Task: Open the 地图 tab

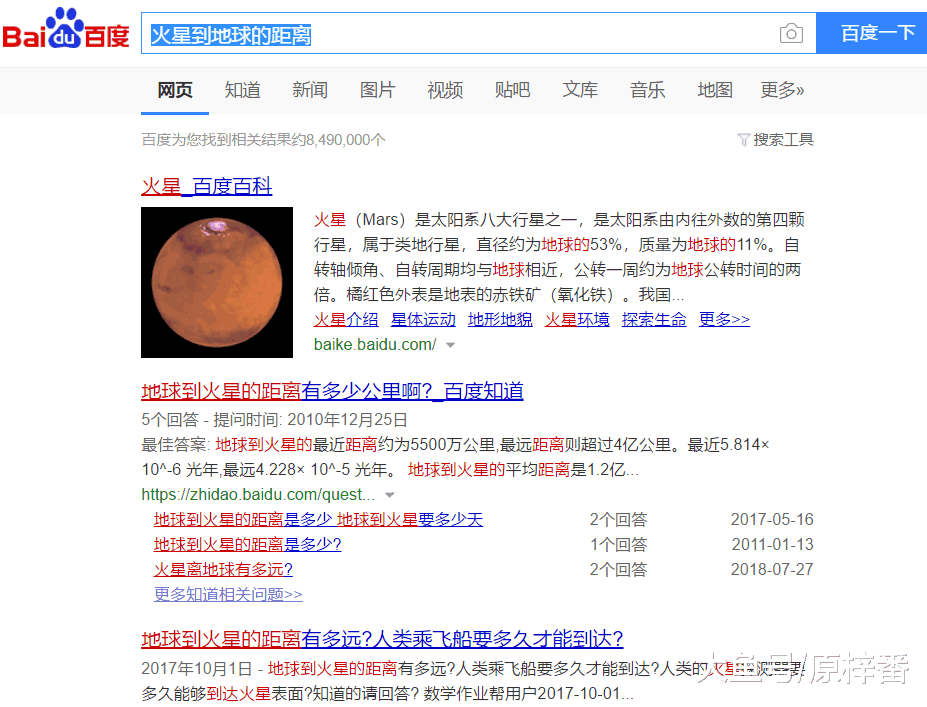Action: click(x=715, y=90)
